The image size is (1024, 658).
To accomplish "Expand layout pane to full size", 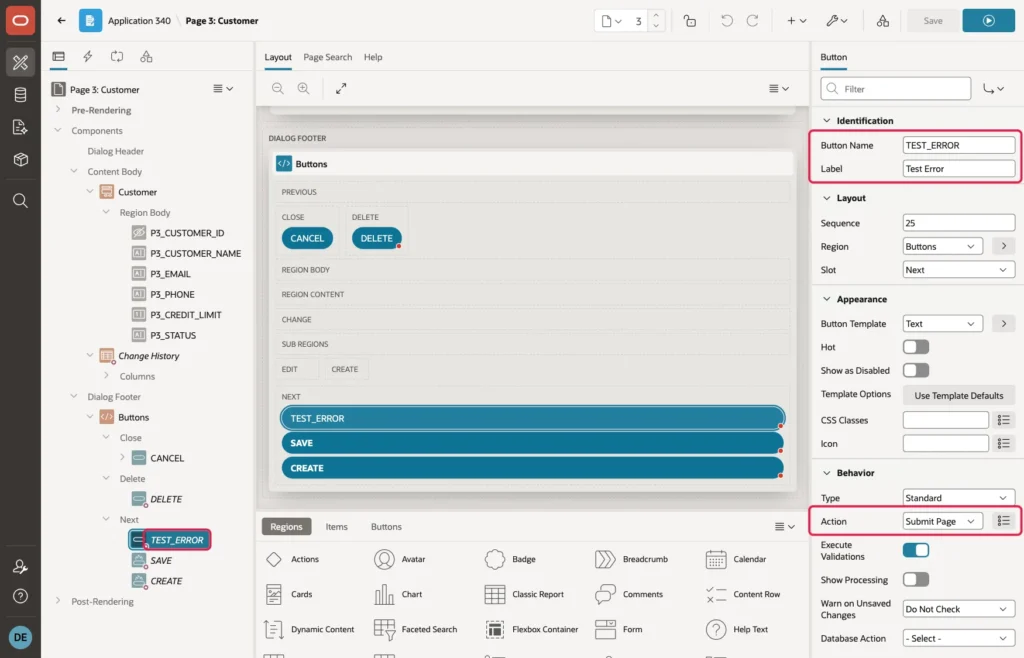I will [341, 88].
